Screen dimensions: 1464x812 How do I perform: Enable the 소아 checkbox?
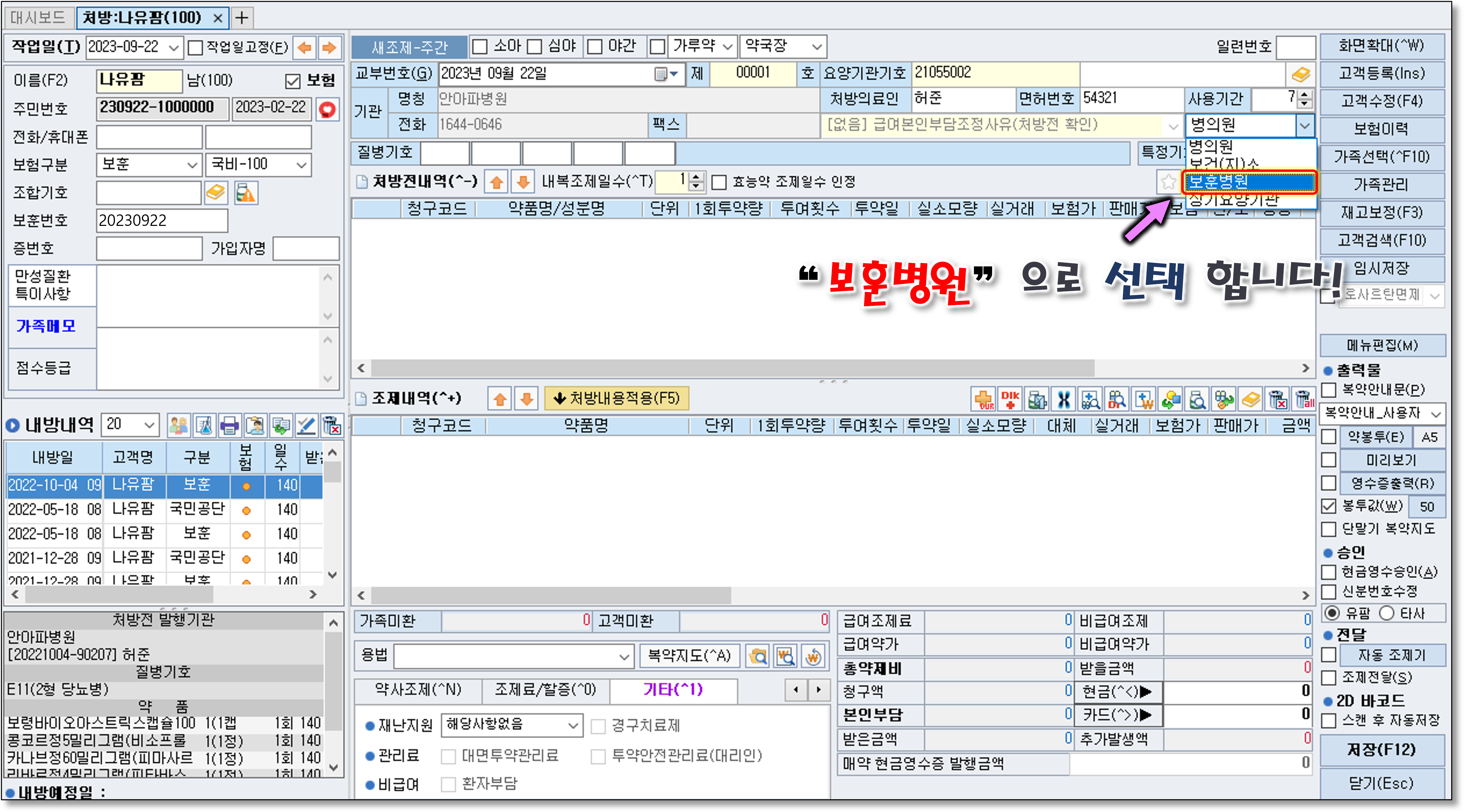pos(480,47)
